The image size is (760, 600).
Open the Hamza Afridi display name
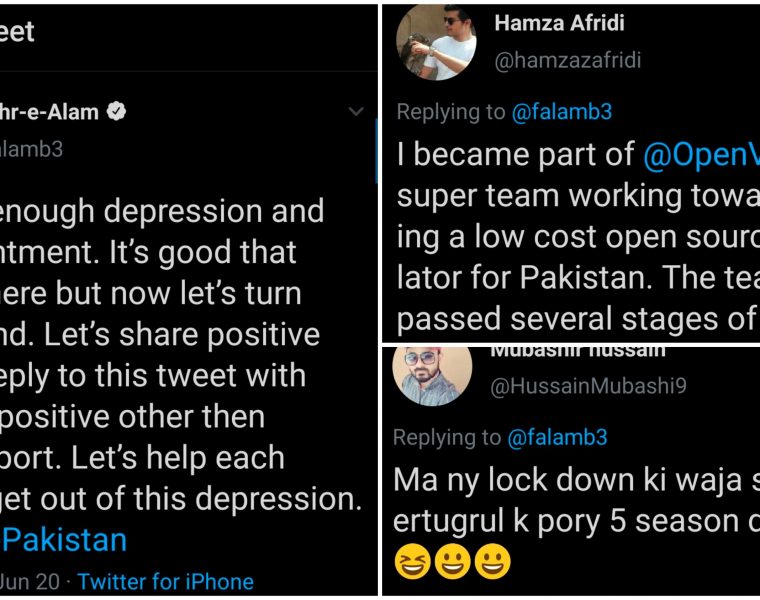click(559, 22)
